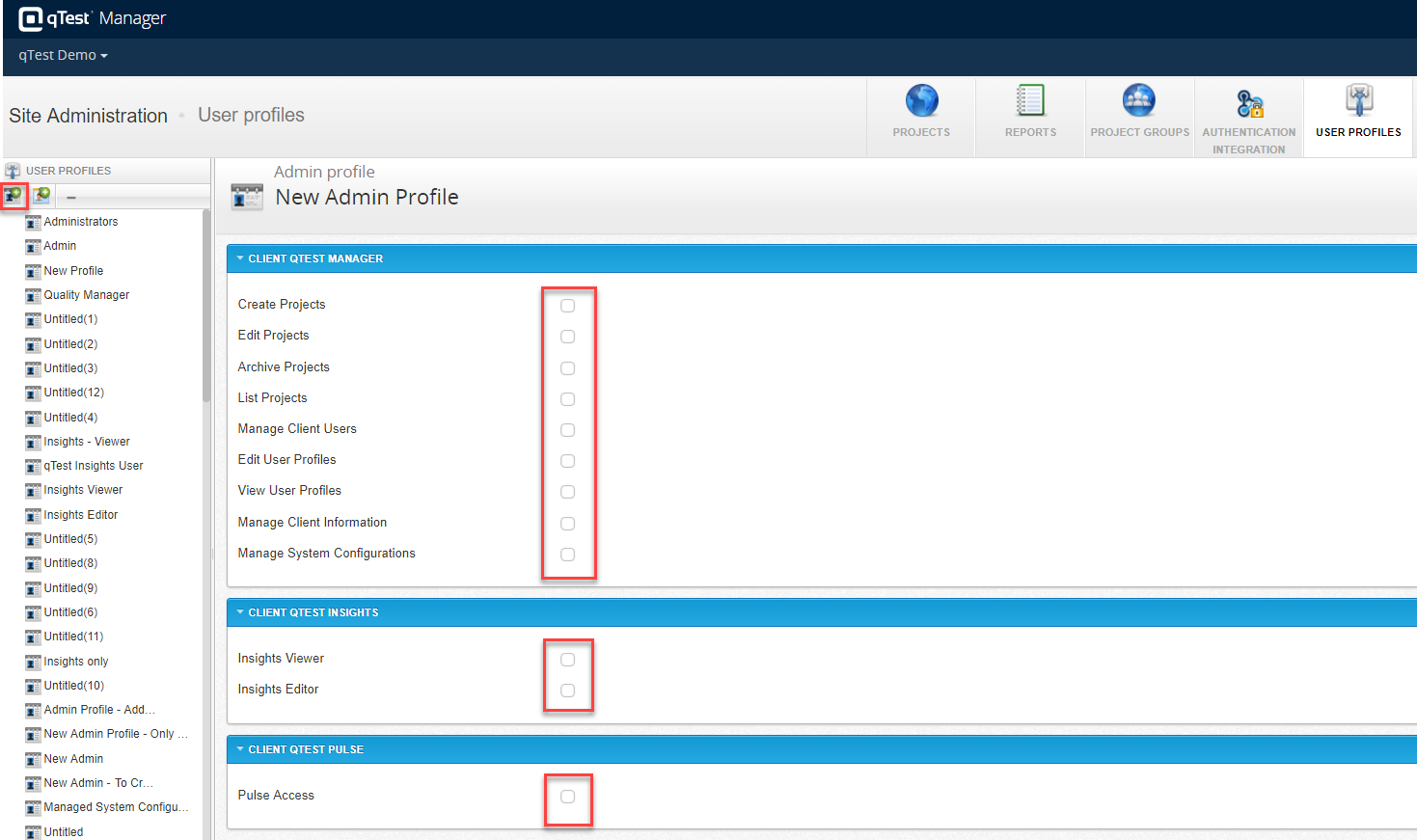Click the Reports notebook icon
The image size is (1417, 840).
coord(1030,100)
